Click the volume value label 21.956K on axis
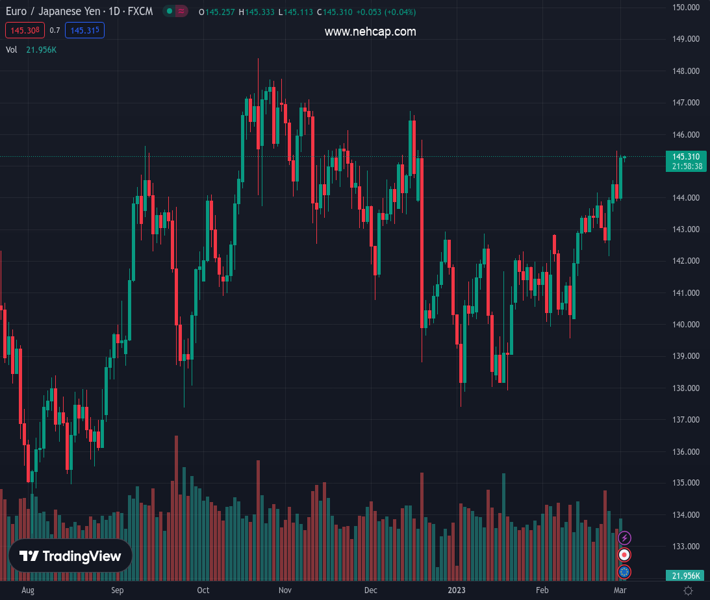This screenshot has width=710, height=600. coord(686,576)
